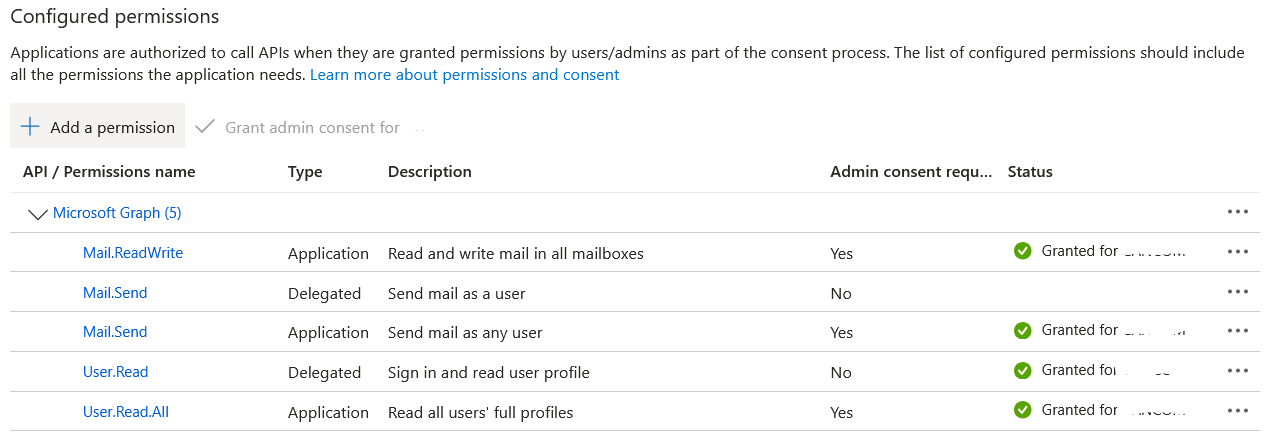Open the User.Read.All permission link
The image size is (1283, 433).
click(x=126, y=412)
